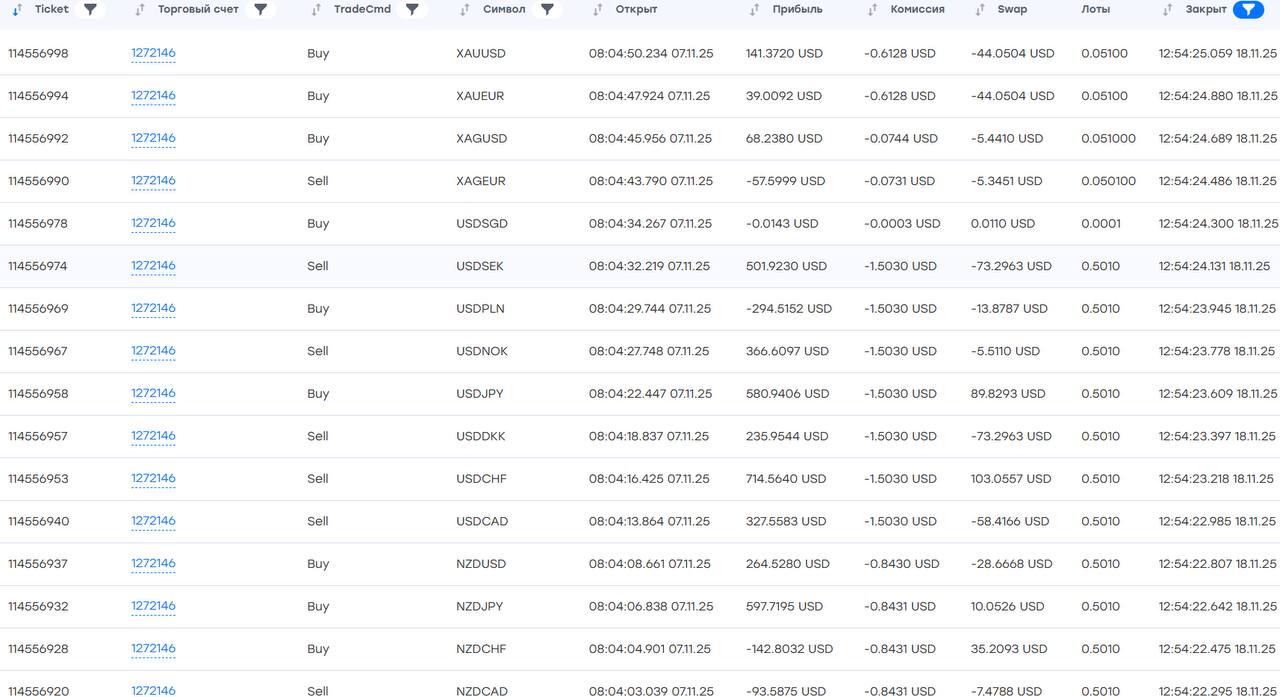1280x697 pixels.
Task: Follow account link in the NZDCHF row
Action: 153,648
